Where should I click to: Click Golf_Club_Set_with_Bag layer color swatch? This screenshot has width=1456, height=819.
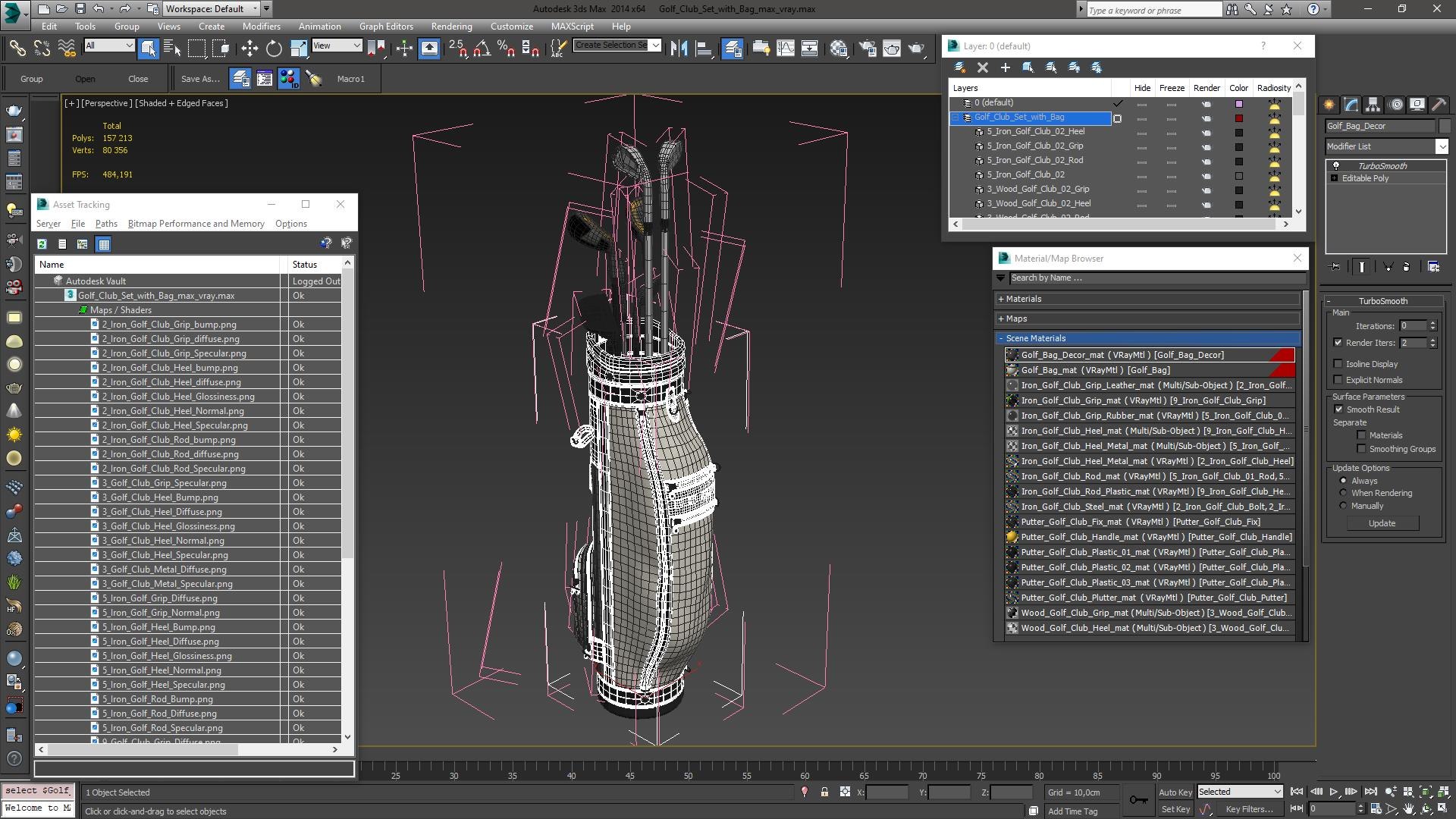[1239, 118]
